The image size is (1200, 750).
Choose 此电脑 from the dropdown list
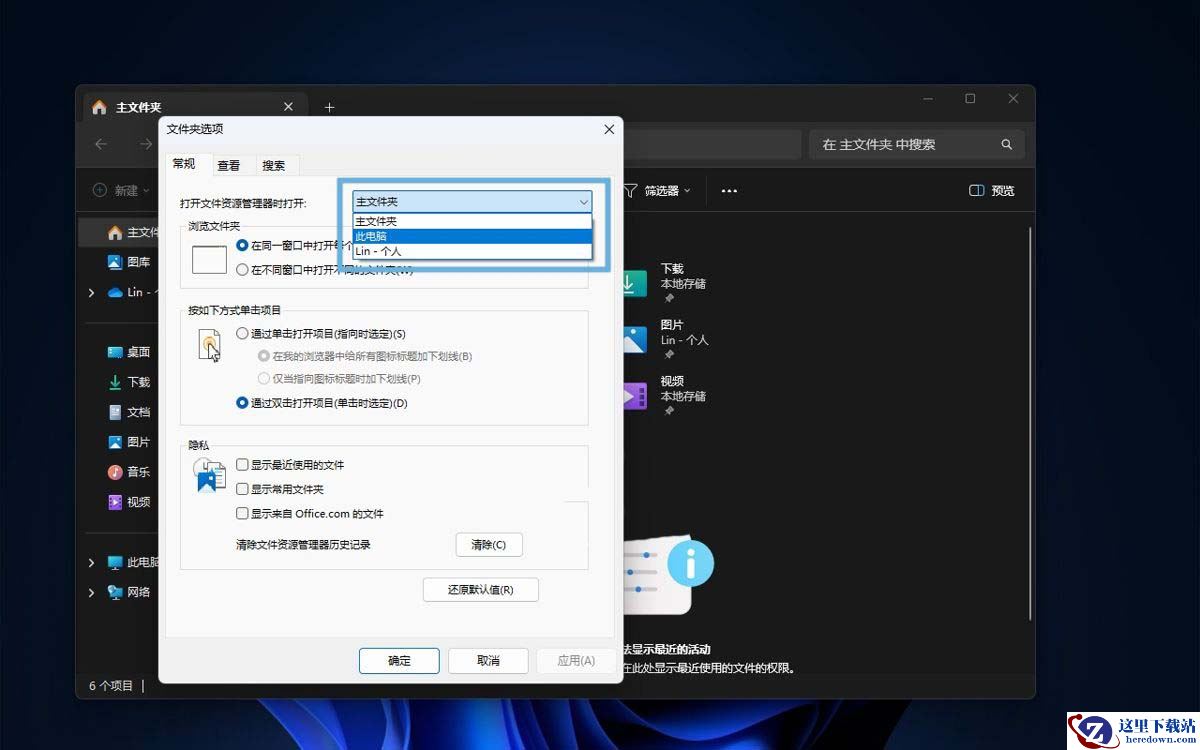[472, 236]
